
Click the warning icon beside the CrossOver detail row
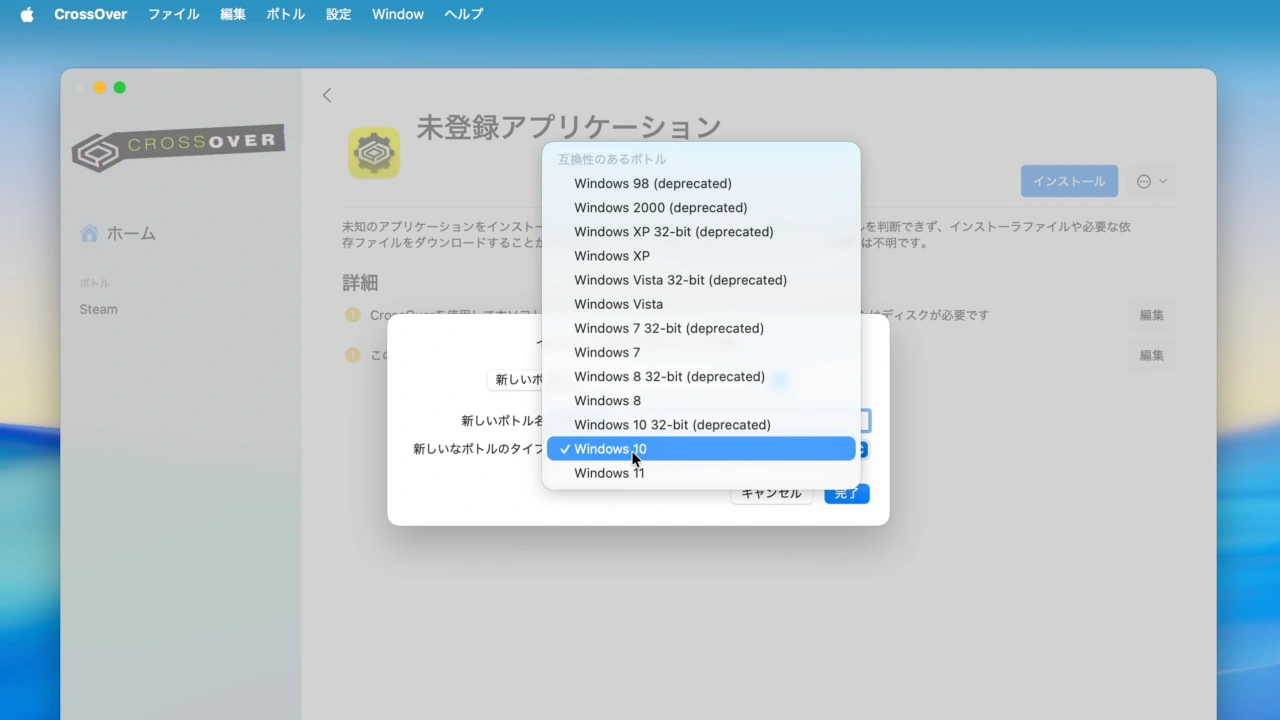pyautogui.click(x=353, y=315)
